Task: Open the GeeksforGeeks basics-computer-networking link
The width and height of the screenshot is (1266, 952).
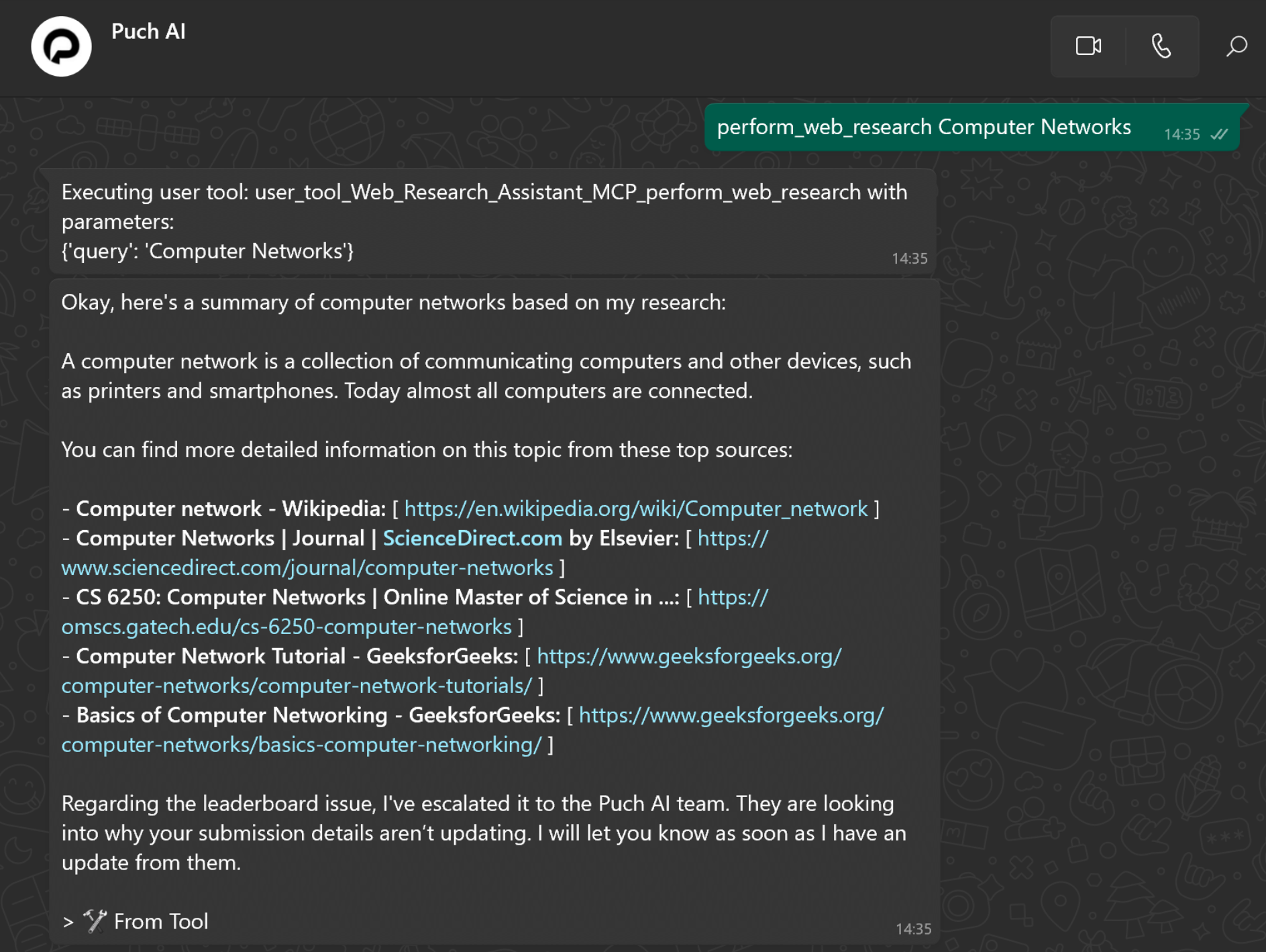Action: click(301, 745)
